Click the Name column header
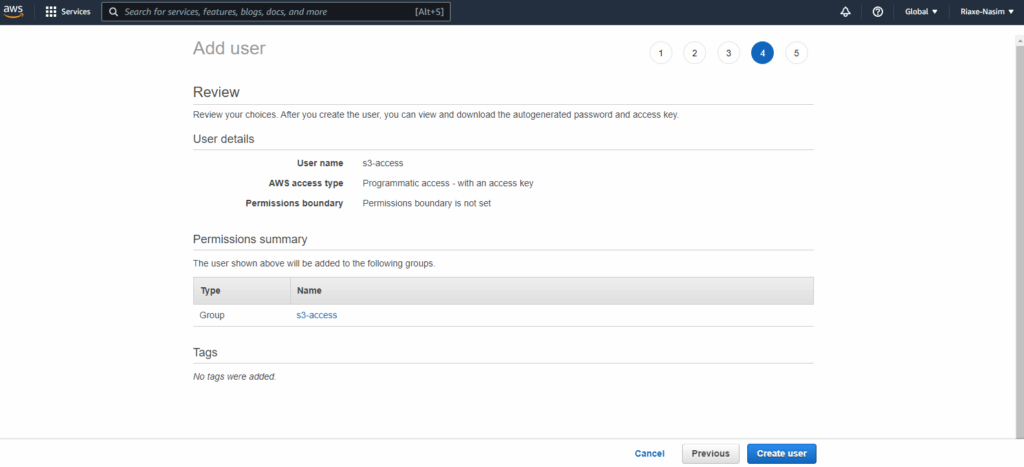This screenshot has height=467, width=1024. tap(309, 291)
